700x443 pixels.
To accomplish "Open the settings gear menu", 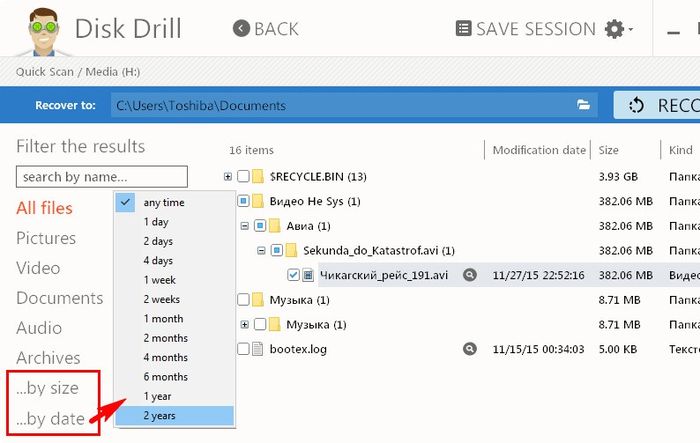I will pos(618,29).
